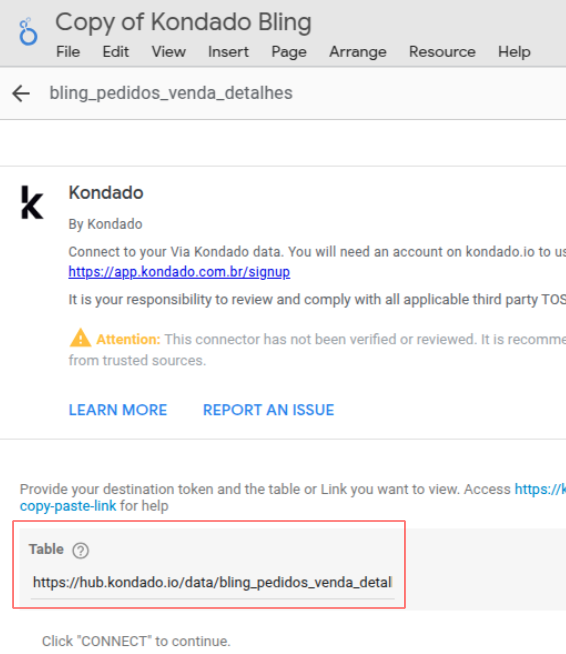The width and height of the screenshot is (566, 654).
Task: Go back using the left arrow
Action: point(21,93)
